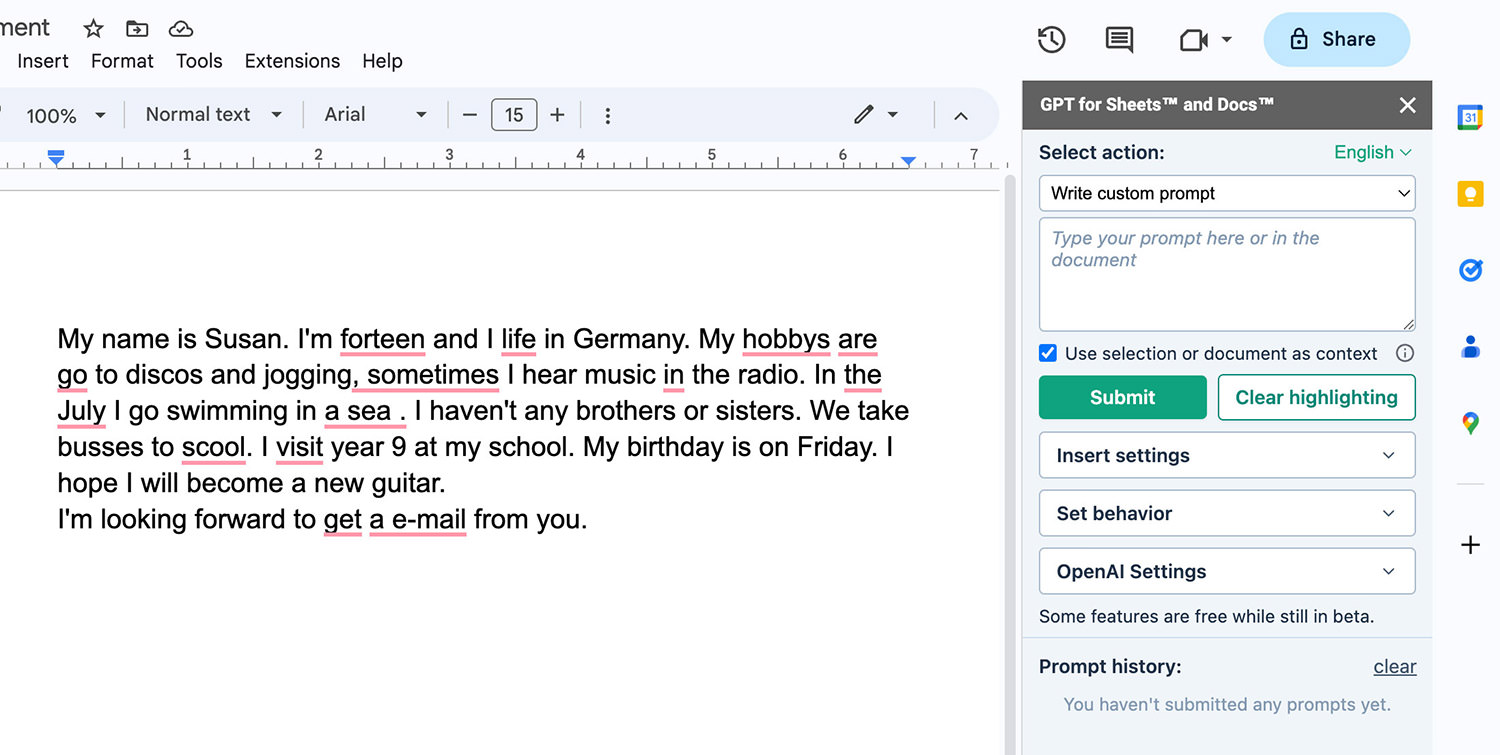Open the Tools menu
Image resolution: width=1500 pixels, height=755 pixels.
(x=199, y=61)
